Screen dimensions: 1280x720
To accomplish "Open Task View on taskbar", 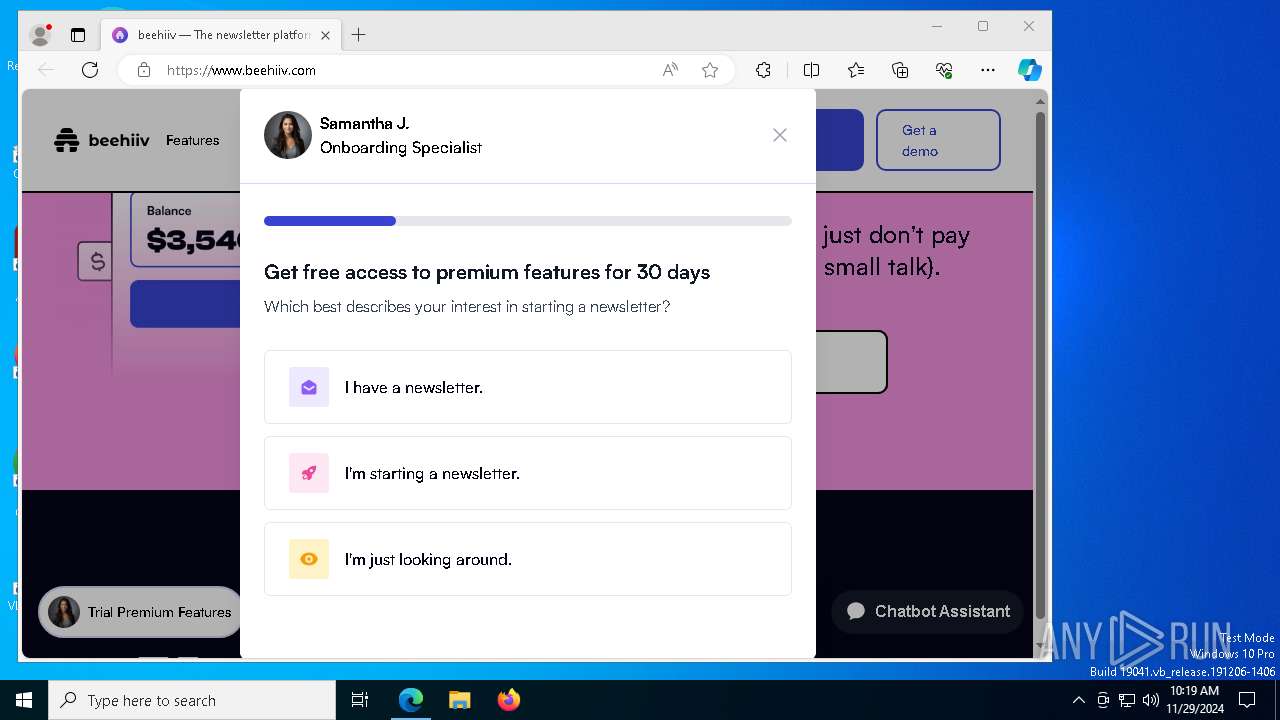I will click(360, 700).
